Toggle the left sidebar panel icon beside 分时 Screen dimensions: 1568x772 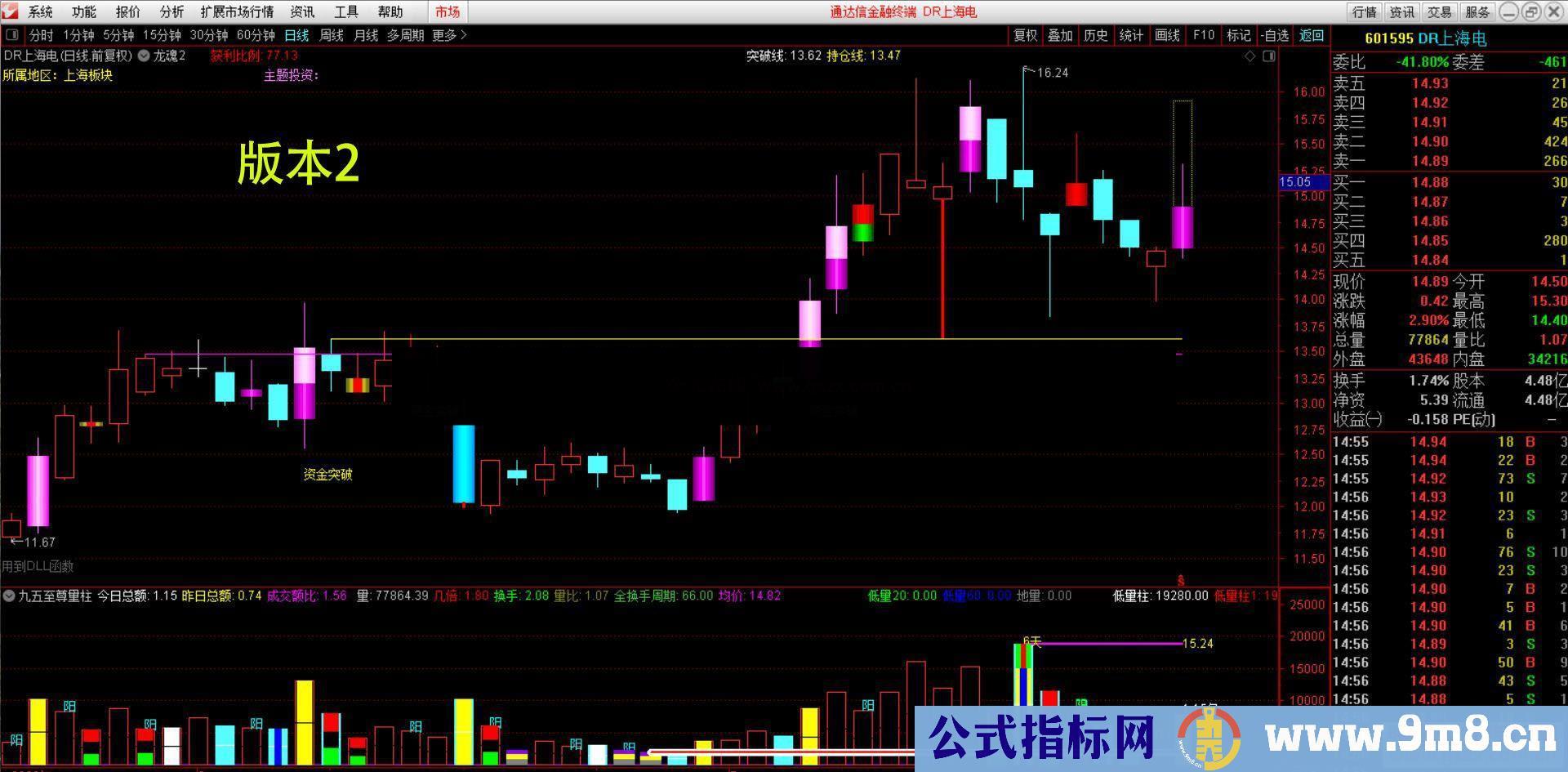[12, 35]
